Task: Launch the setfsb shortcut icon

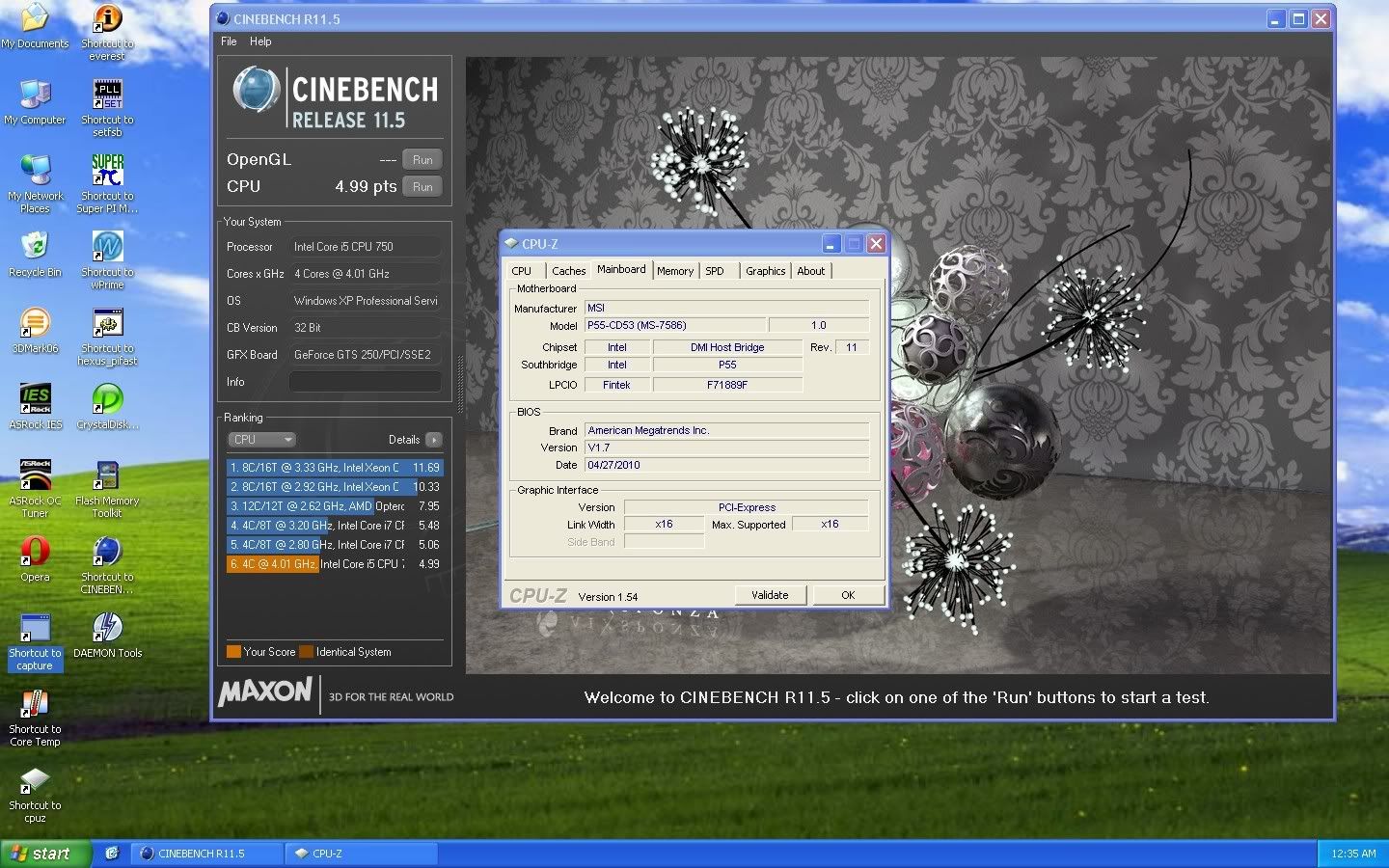Action: click(107, 94)
